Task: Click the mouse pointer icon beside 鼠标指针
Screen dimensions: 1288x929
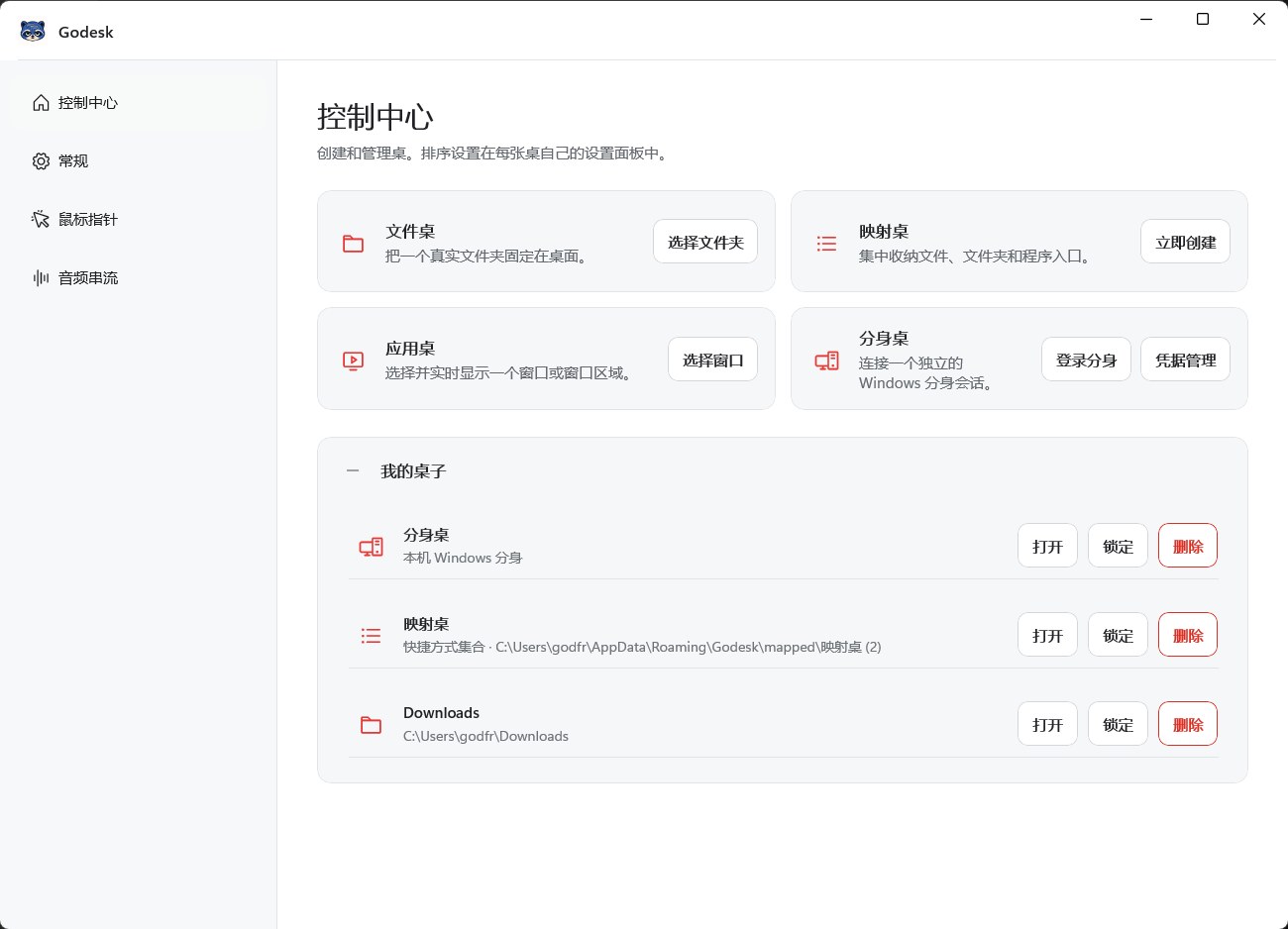Action: [41, 220]
